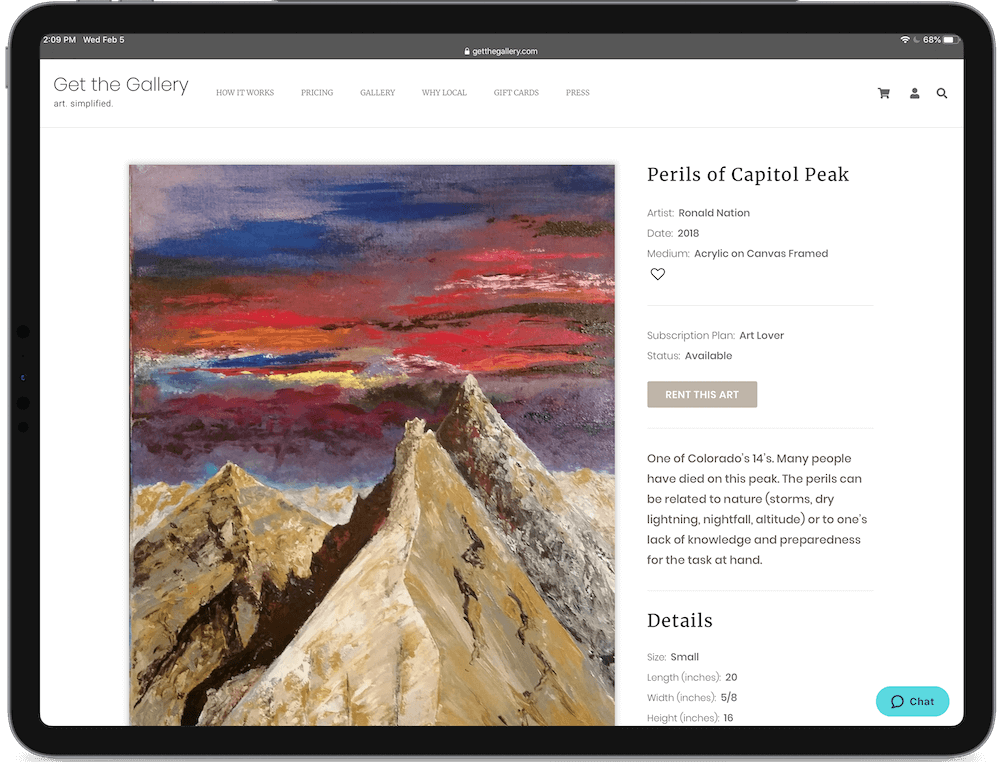Click the Get the Gallery logo
1000x762 pixels.
point(121,91)
